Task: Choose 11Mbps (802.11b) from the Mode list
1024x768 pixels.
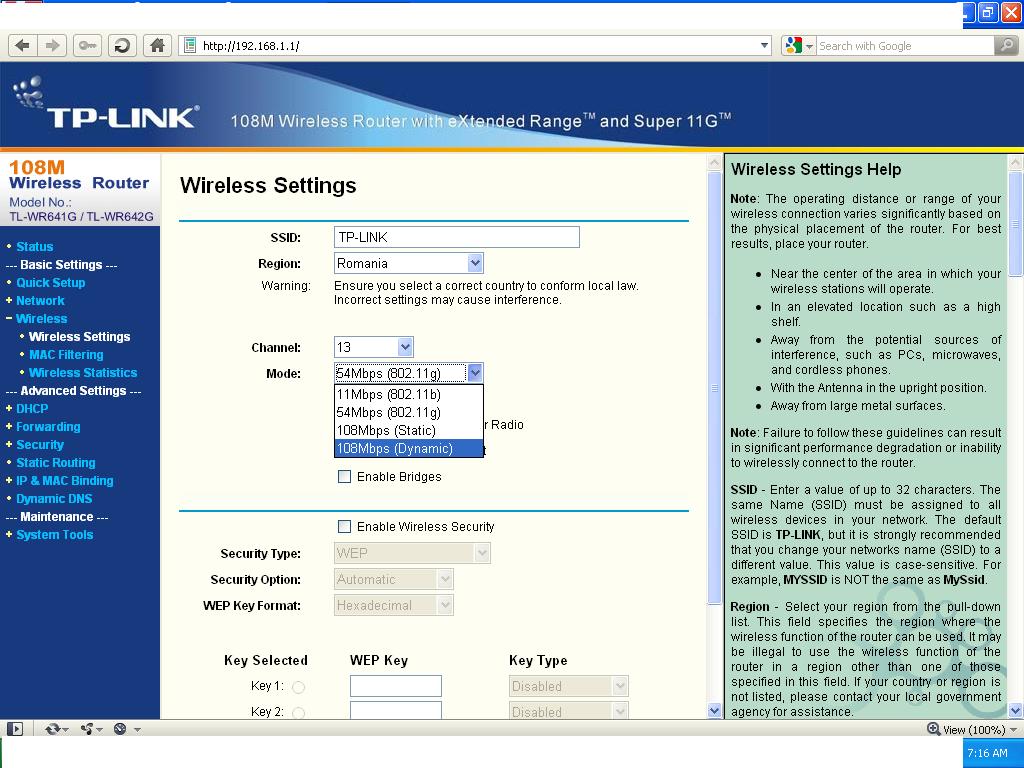Action: 409,394
